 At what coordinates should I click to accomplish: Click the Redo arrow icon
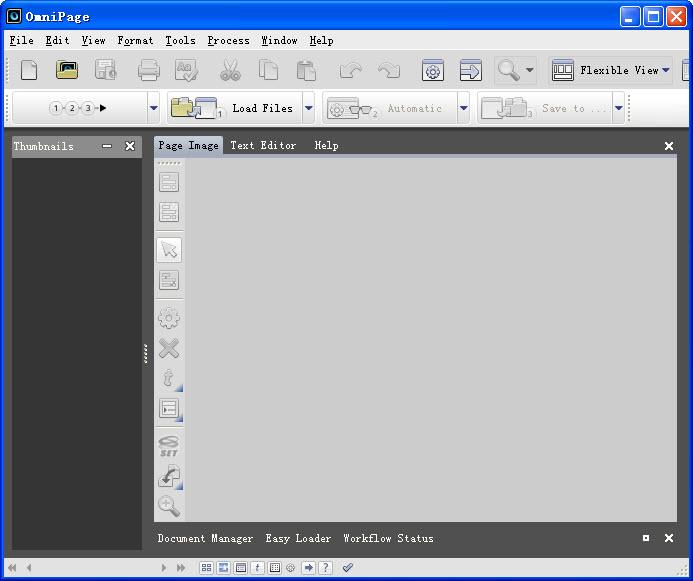(x=389, y=70)
